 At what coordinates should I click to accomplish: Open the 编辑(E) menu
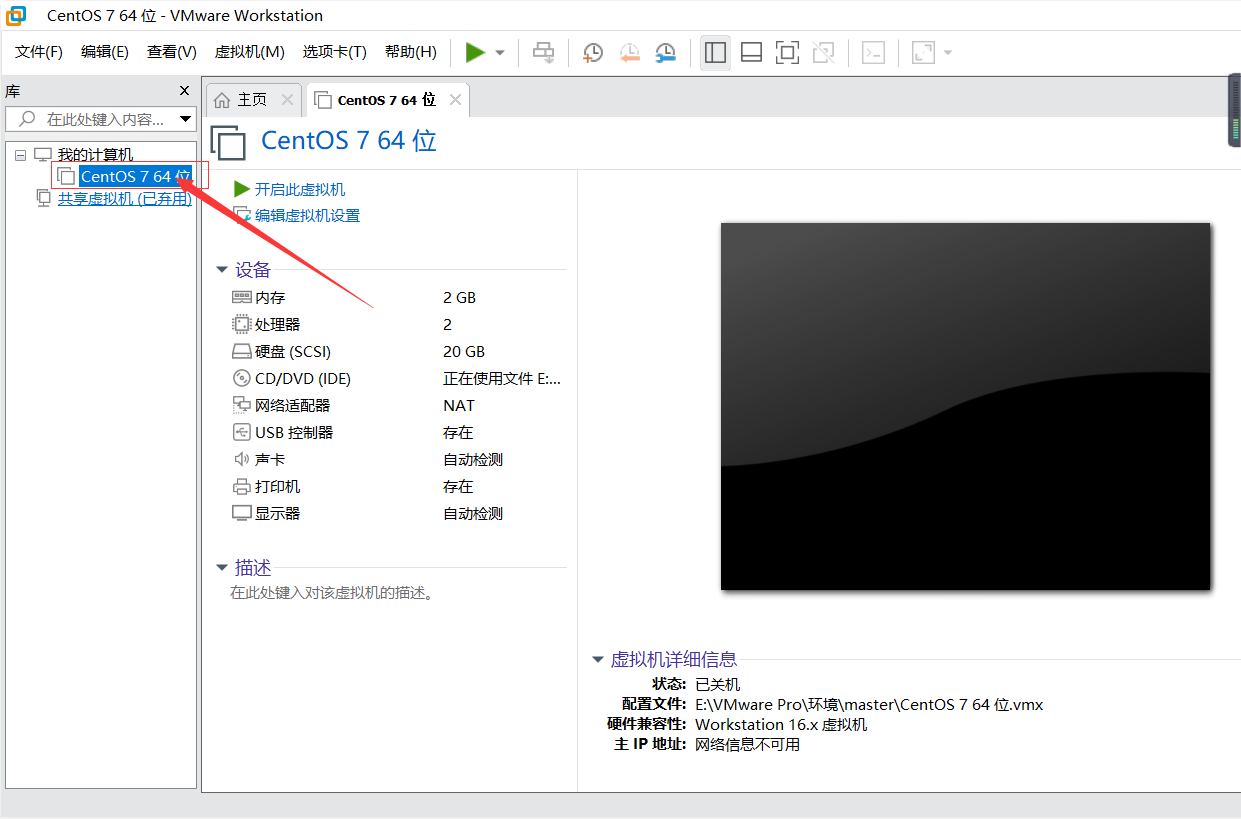tap(105, 52)
